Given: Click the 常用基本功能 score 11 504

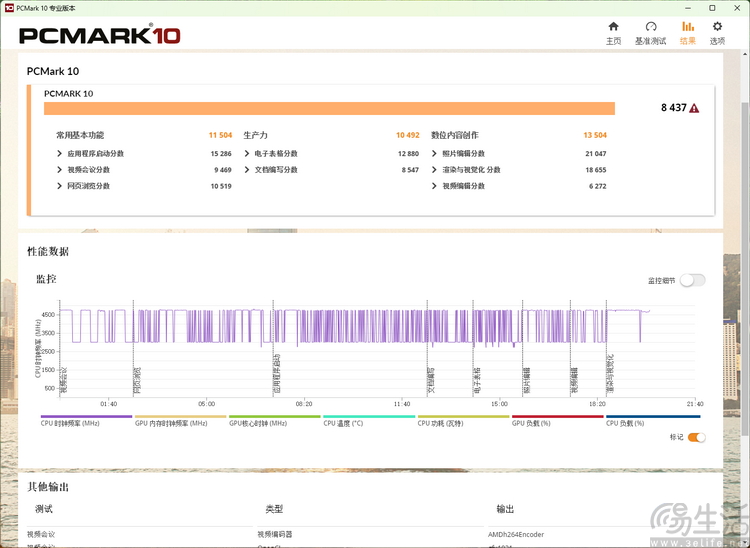Looking at the screenshot, I should pyautogui.click(x=220, y=135).
